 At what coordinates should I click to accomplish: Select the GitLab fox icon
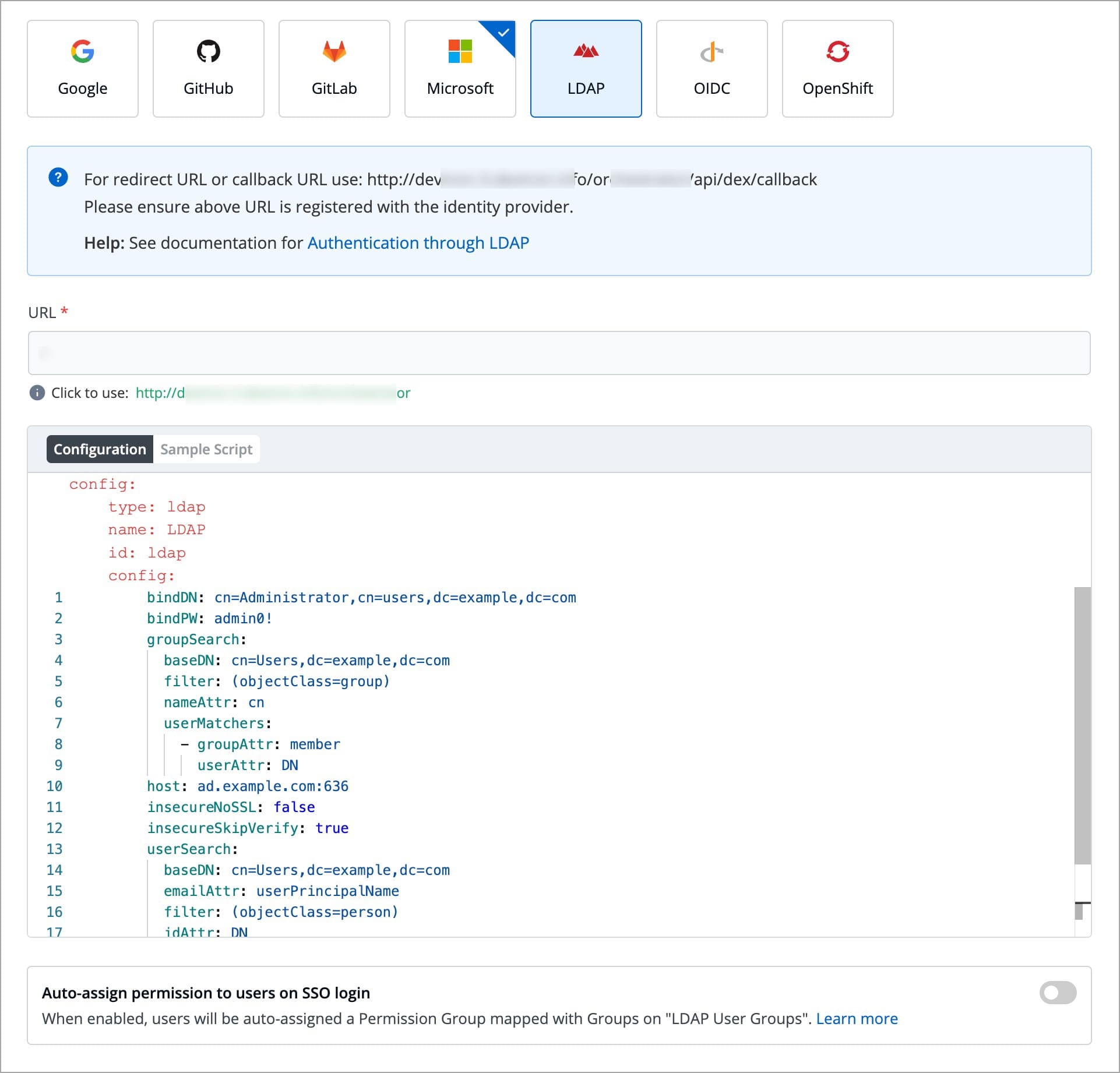click(x=334, y=52)
